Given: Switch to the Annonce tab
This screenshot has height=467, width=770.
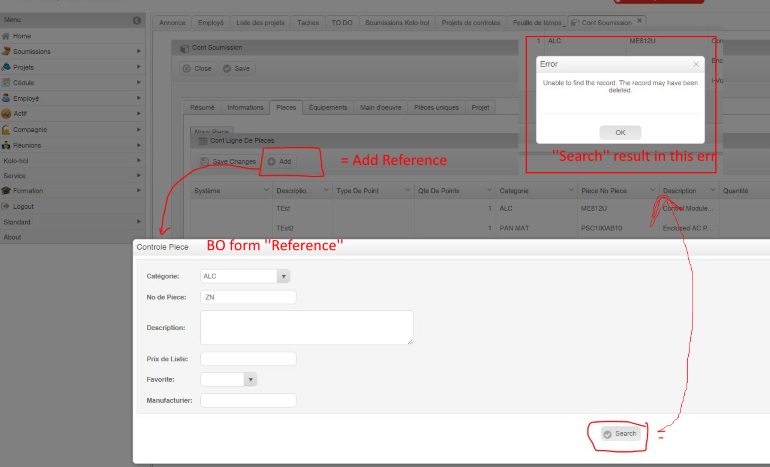Looking at the screenshot, I should [172, 23].
